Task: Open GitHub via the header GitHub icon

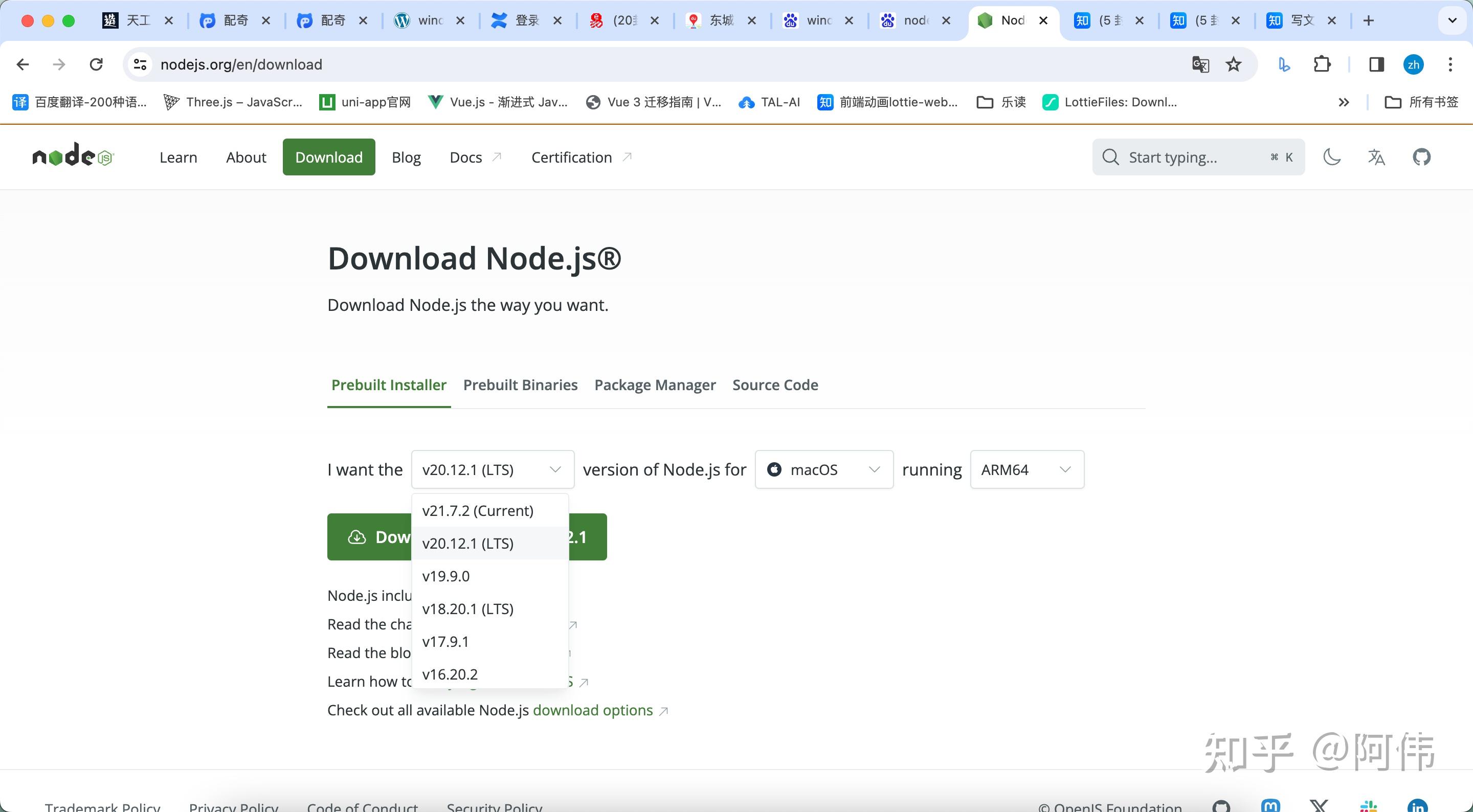Action: (x=1421, y=156)
